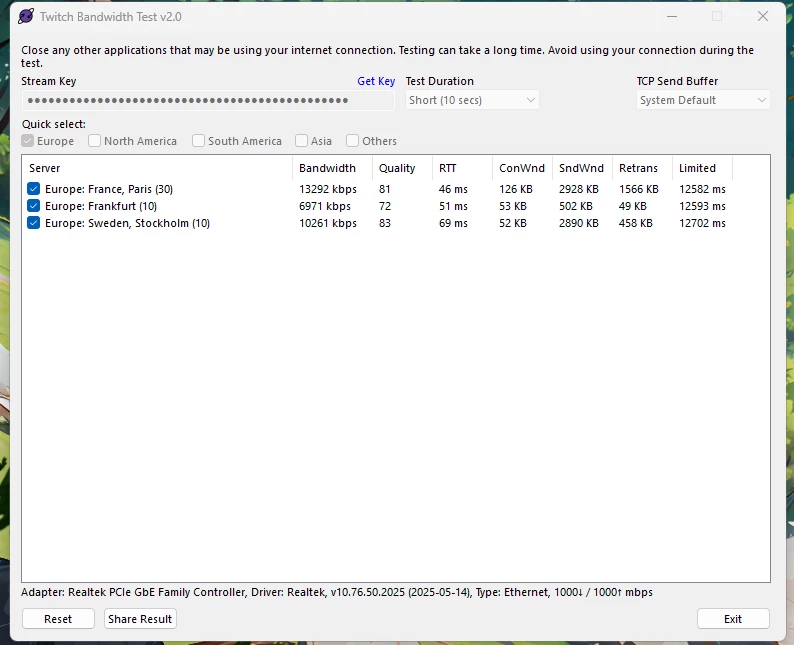Screen dimensions: 794x645
Task: Uncheck the Sweden, Stockholm server checkbox
Action: point(33,223)
